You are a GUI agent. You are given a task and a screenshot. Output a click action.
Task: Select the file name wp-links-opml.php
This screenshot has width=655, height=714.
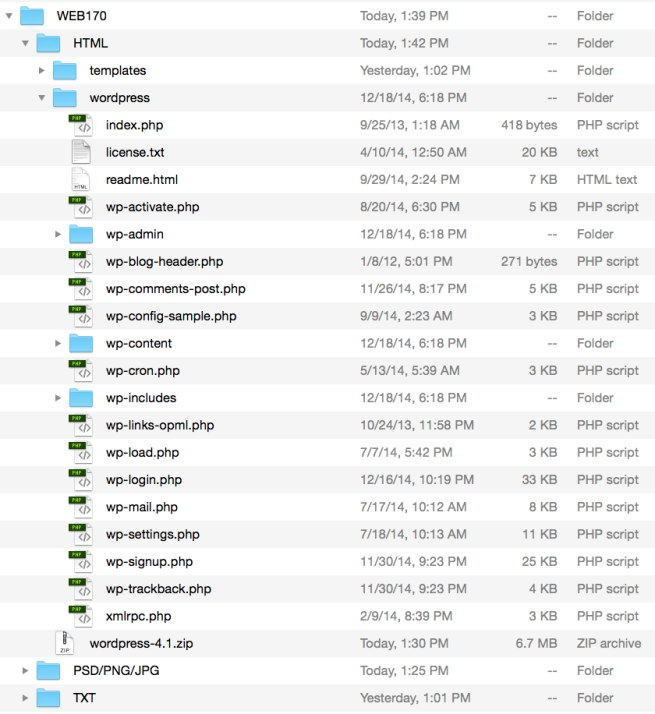click(x=160, y=426)
